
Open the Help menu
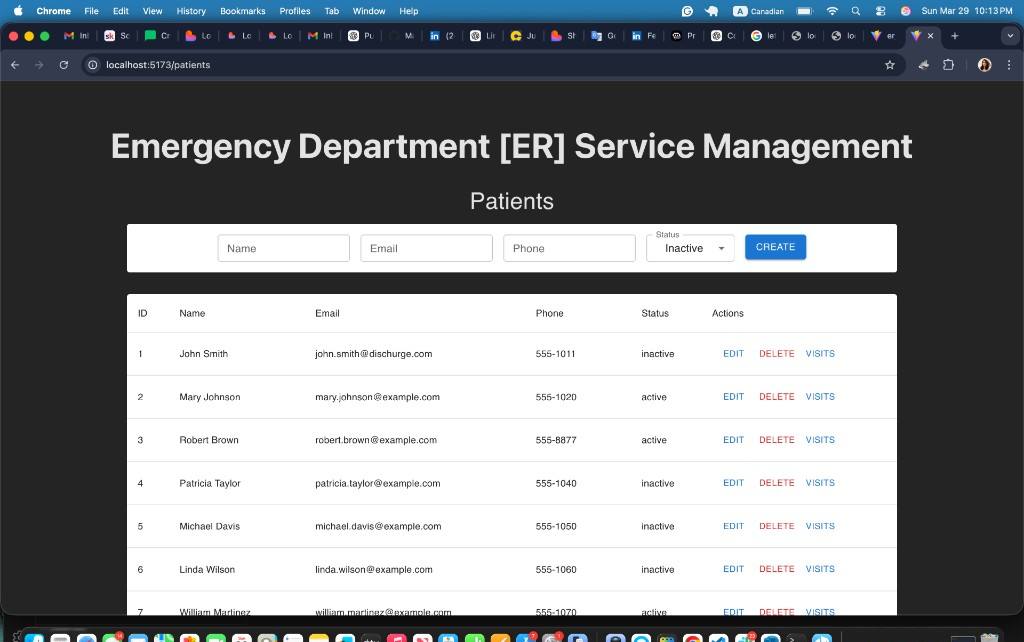tap(409, 11)
